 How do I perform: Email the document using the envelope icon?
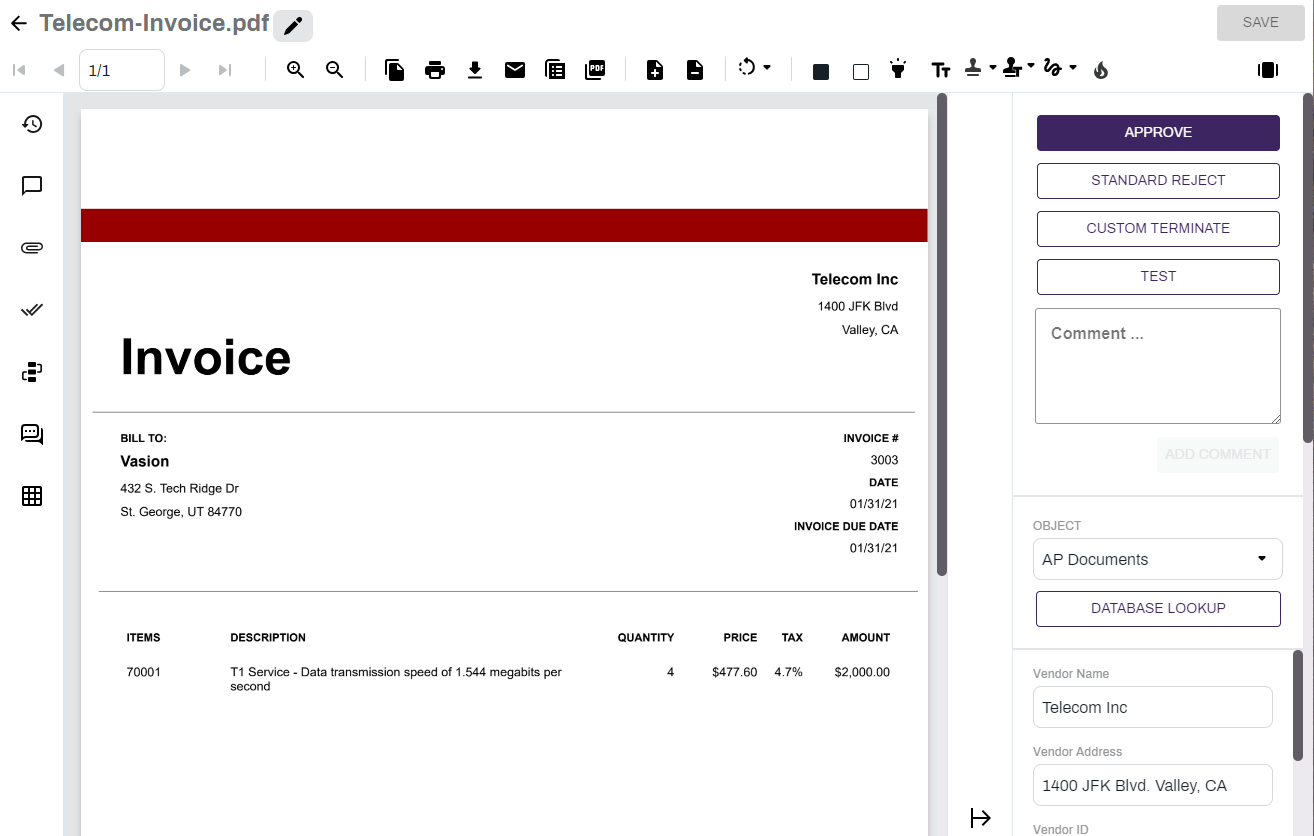pyautogui.click(x=515, y=70)
